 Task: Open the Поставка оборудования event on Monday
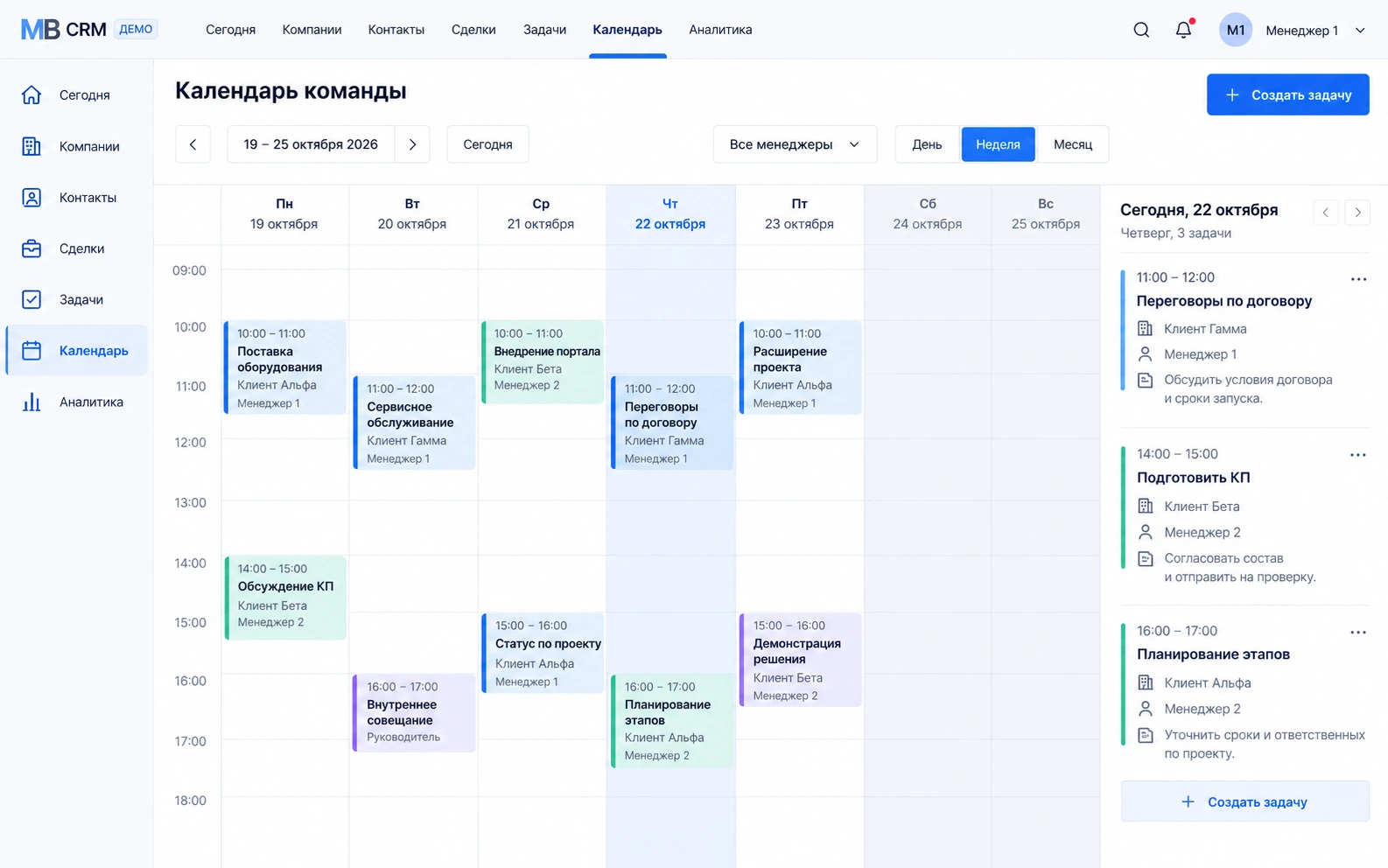(x=285, y=367)
